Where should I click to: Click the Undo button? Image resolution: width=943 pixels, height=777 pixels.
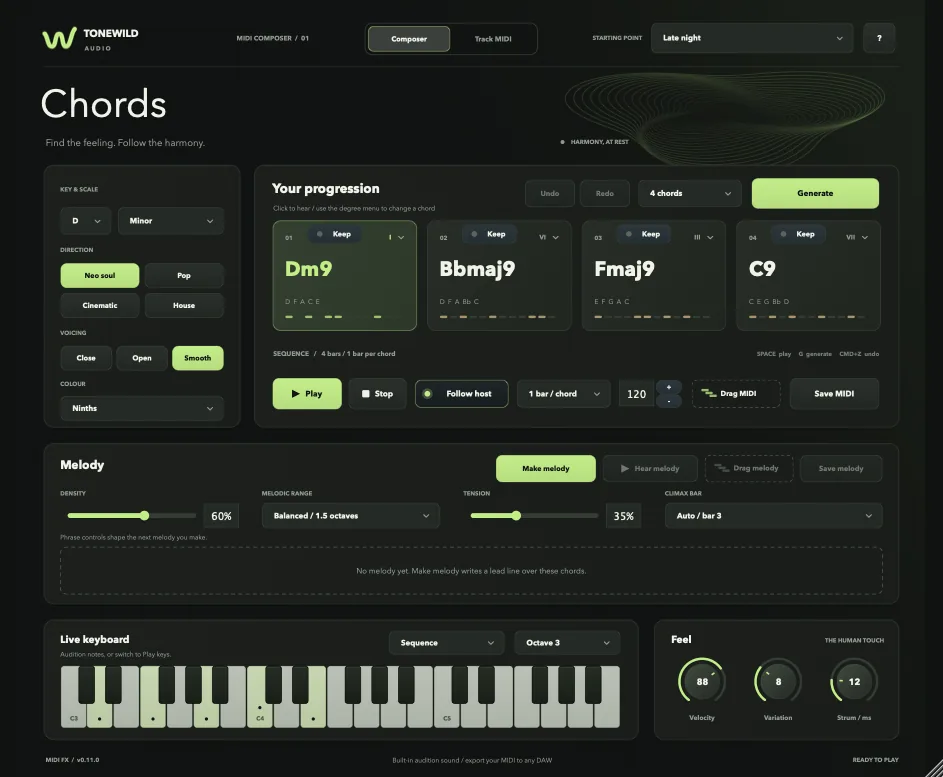click(x=550, y=193)
